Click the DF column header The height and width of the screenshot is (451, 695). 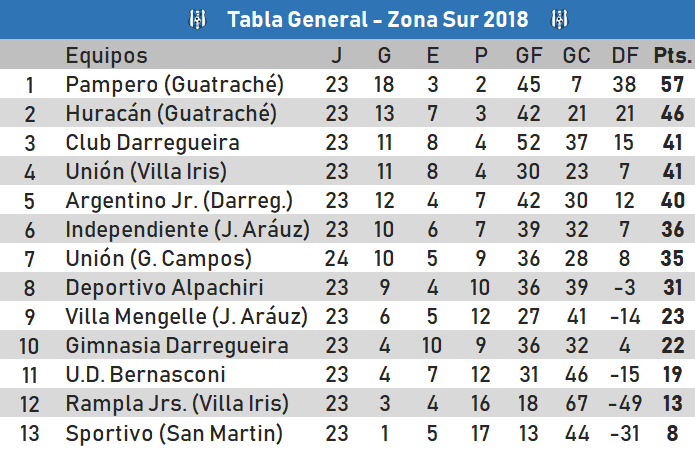click(x=625, y=55)
